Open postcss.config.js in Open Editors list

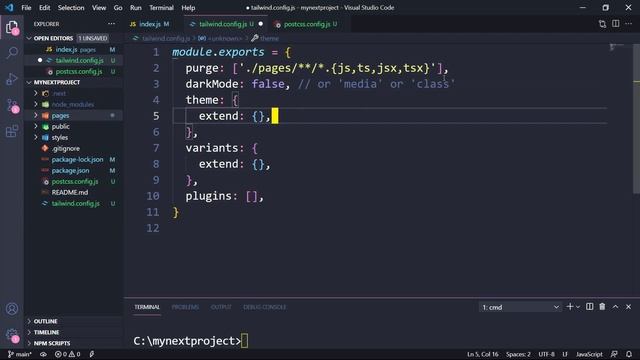(73, 71)
